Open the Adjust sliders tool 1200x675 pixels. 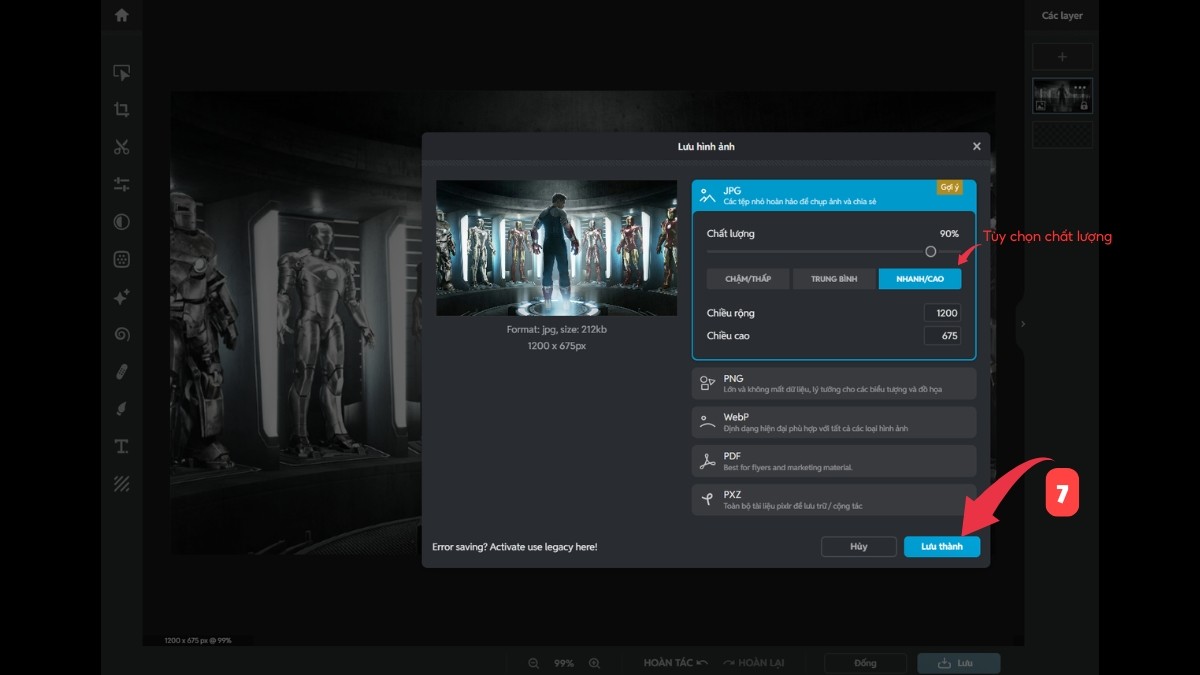[121, 185]
